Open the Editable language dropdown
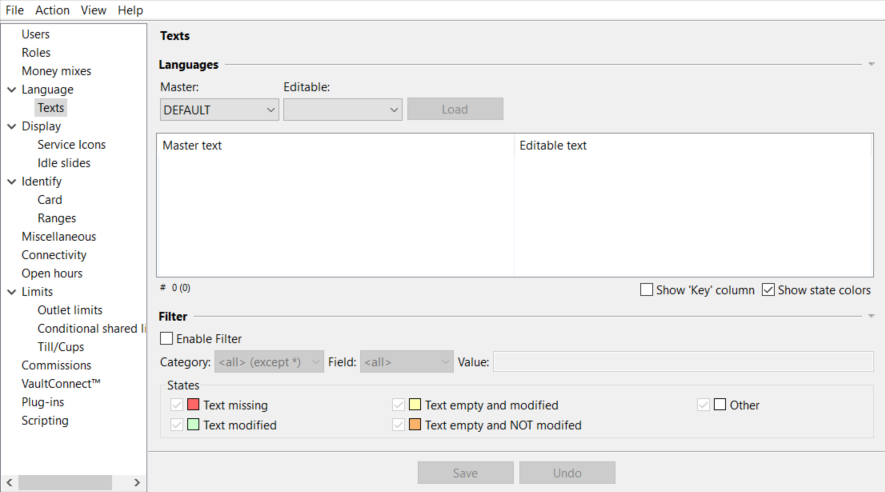885x492 pixels. point(342,109)
